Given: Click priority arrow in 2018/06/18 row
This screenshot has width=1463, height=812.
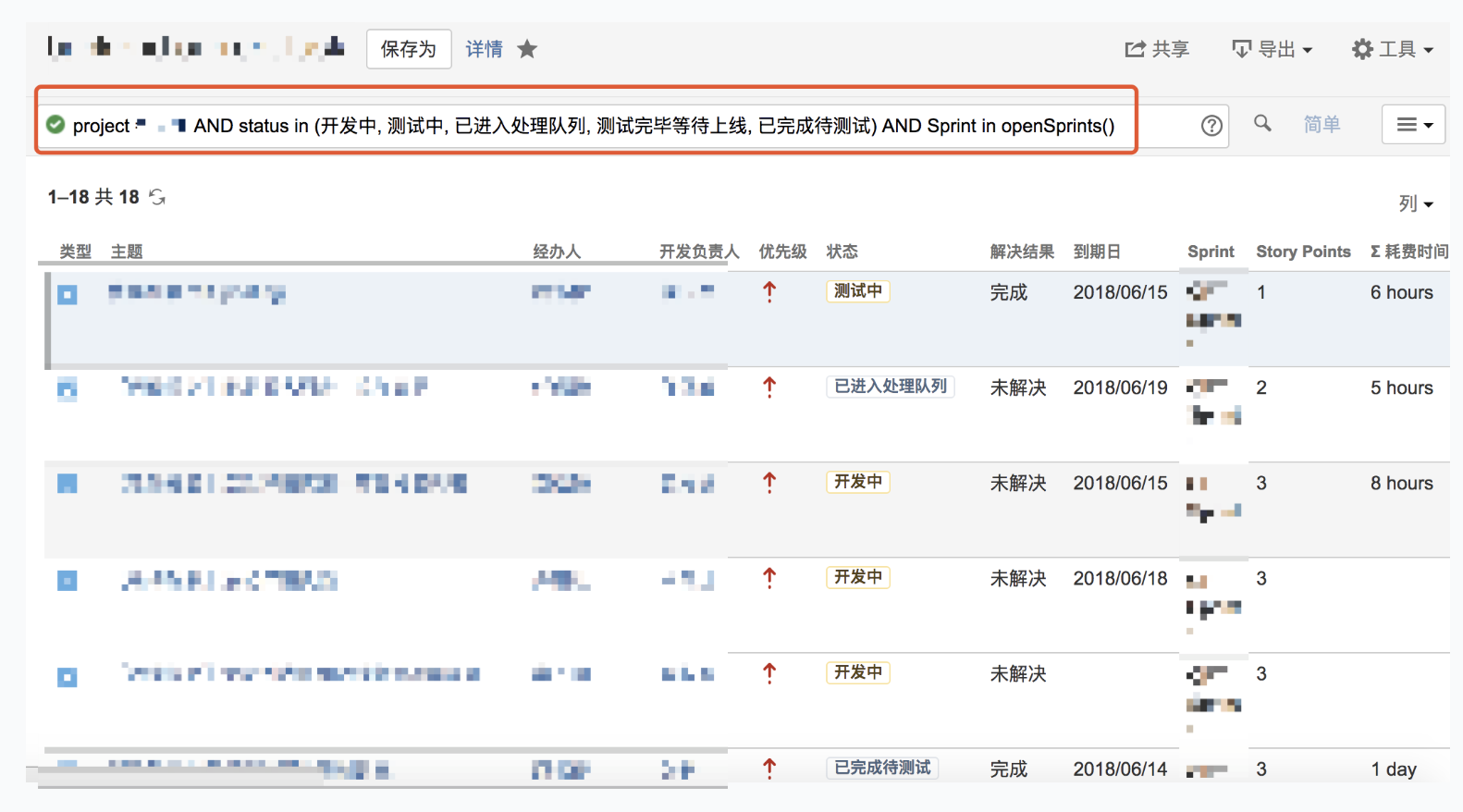Looking at the screenshot, I should 769,578.
